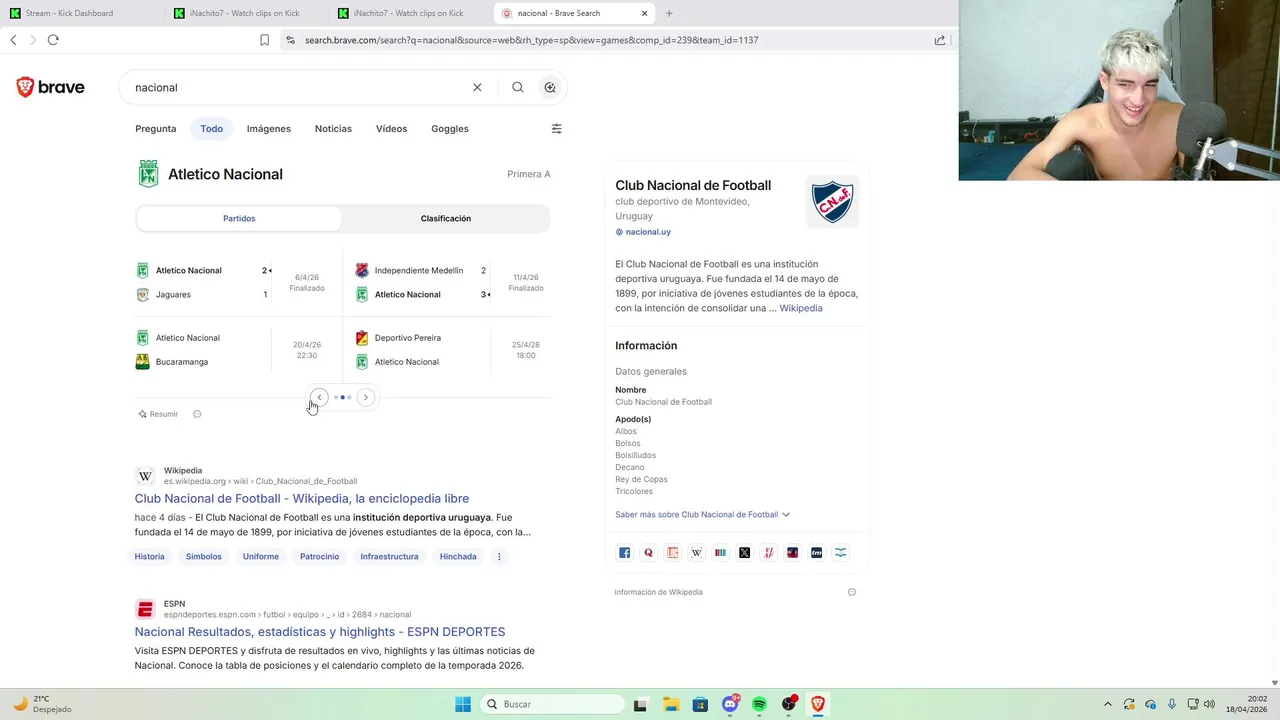Open the AI answer icon in search box
Viewport: 1280px width, 720px height.
[550, 87]
